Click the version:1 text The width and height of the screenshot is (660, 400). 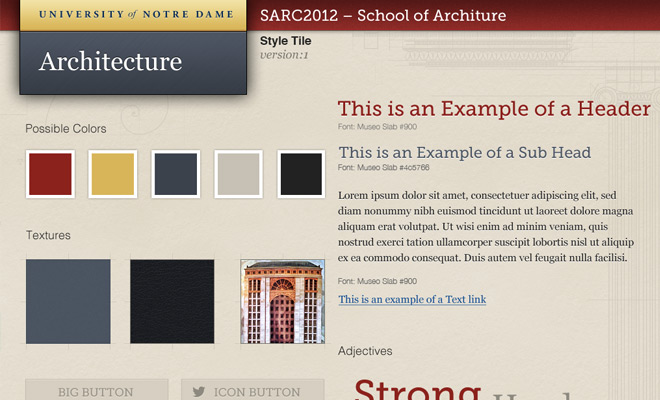285,55
